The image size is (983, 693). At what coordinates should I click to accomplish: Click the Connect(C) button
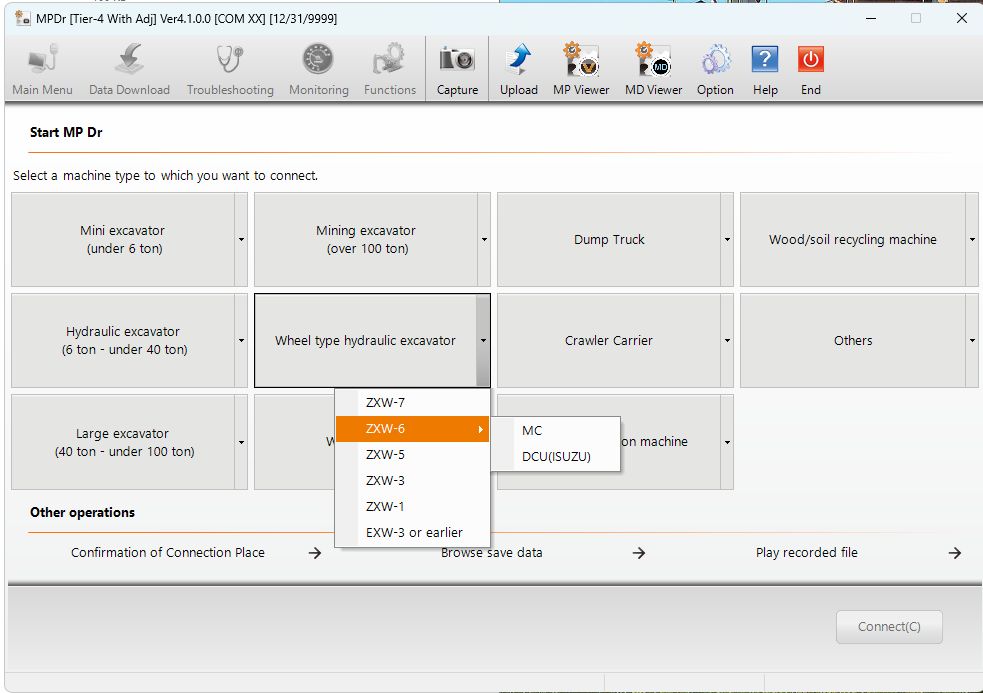(x=889, y=627)
